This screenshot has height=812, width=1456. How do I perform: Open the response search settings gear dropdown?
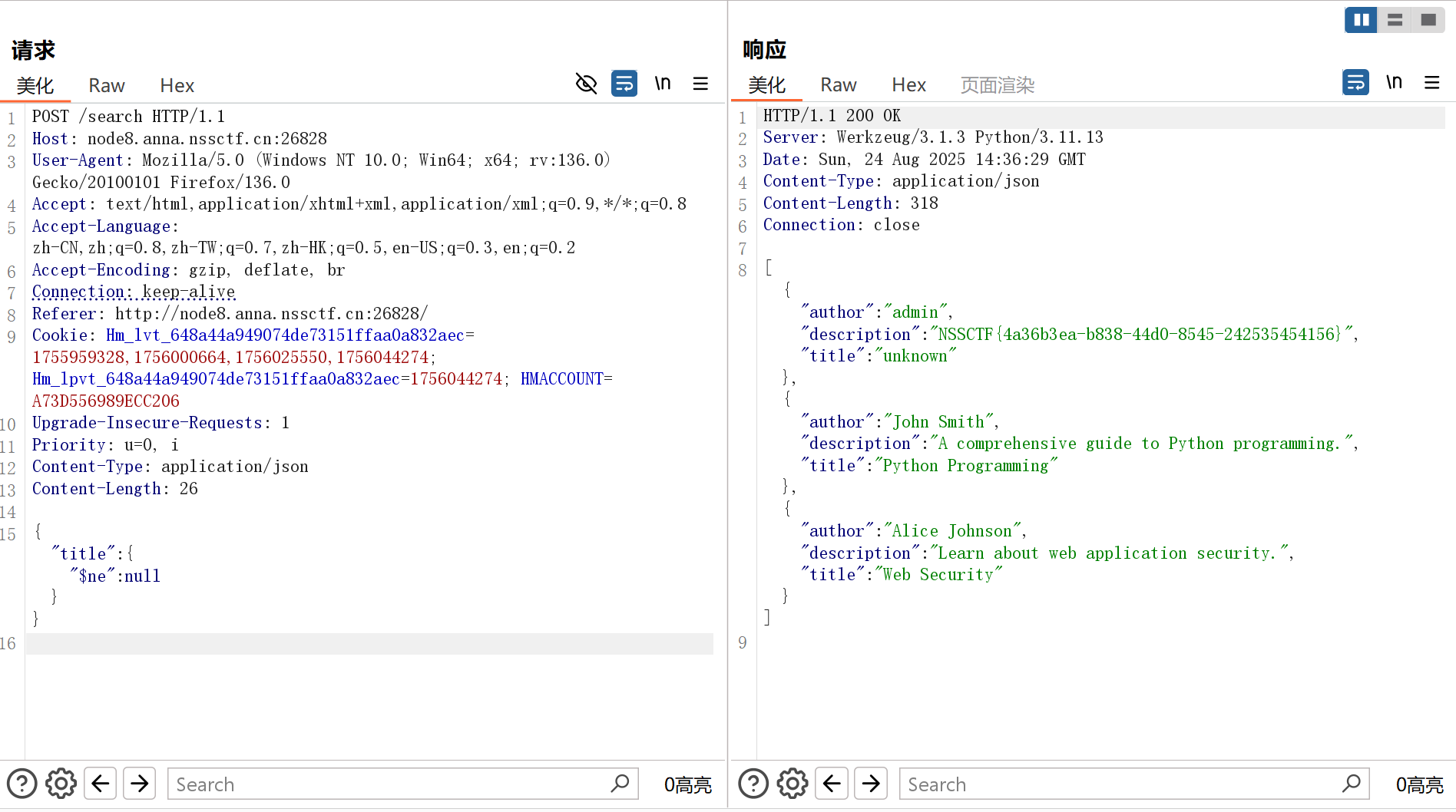click(x=793, y=784)
